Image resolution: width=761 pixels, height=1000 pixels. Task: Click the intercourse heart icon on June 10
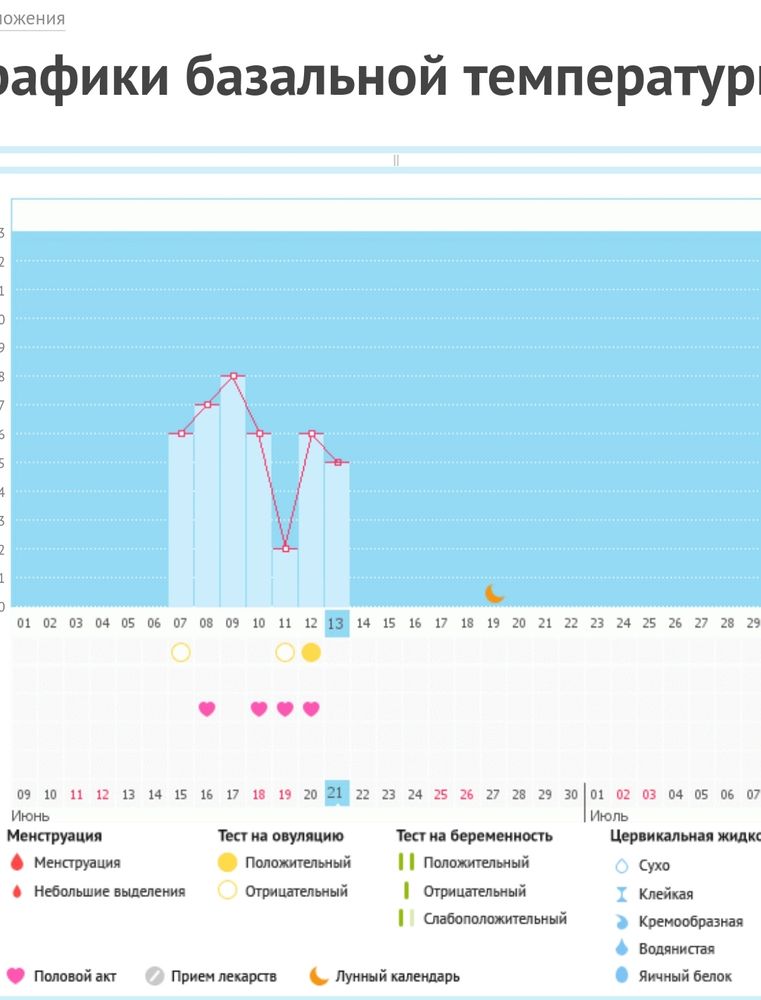259,709
